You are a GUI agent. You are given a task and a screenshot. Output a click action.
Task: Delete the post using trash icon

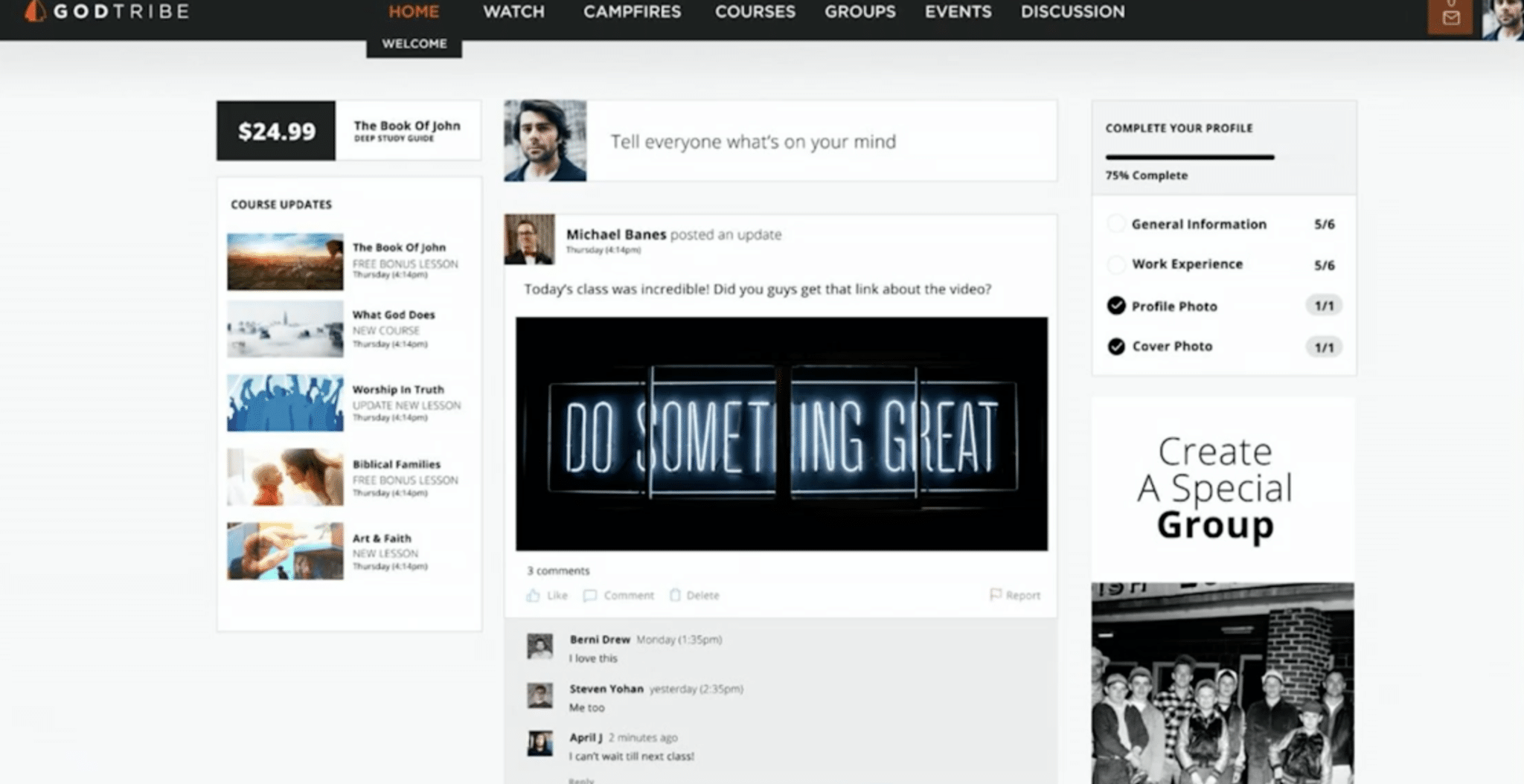[x=675, y=595]
